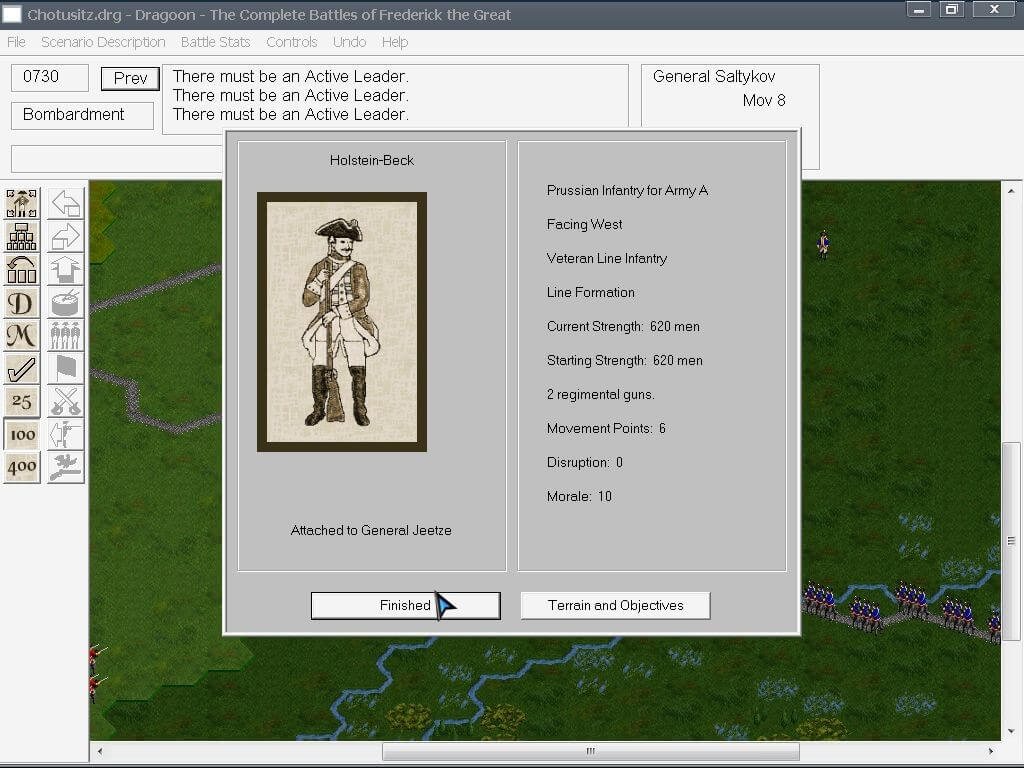Select the 100 zoom level button
The height and width of the screenshot is (768, 1024).
(x=21, y=435)
